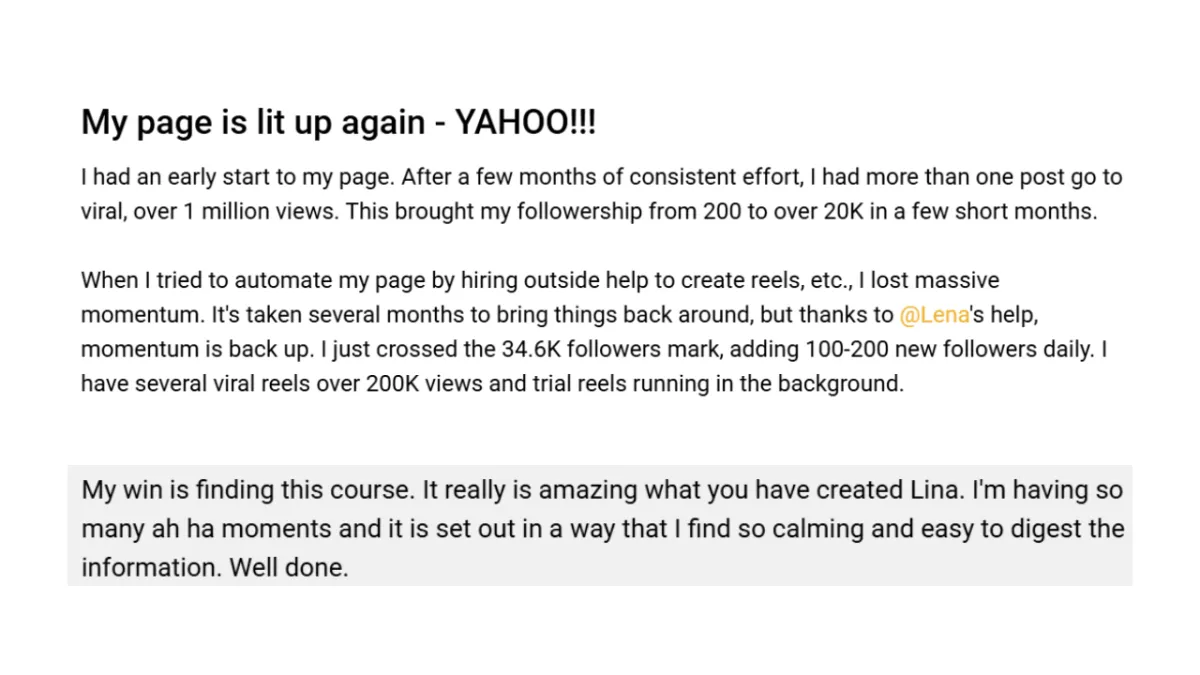Click the paragraph starting "I had an early start"
This screenshot has width=1200, height=675.
click(x=600, y=196)
